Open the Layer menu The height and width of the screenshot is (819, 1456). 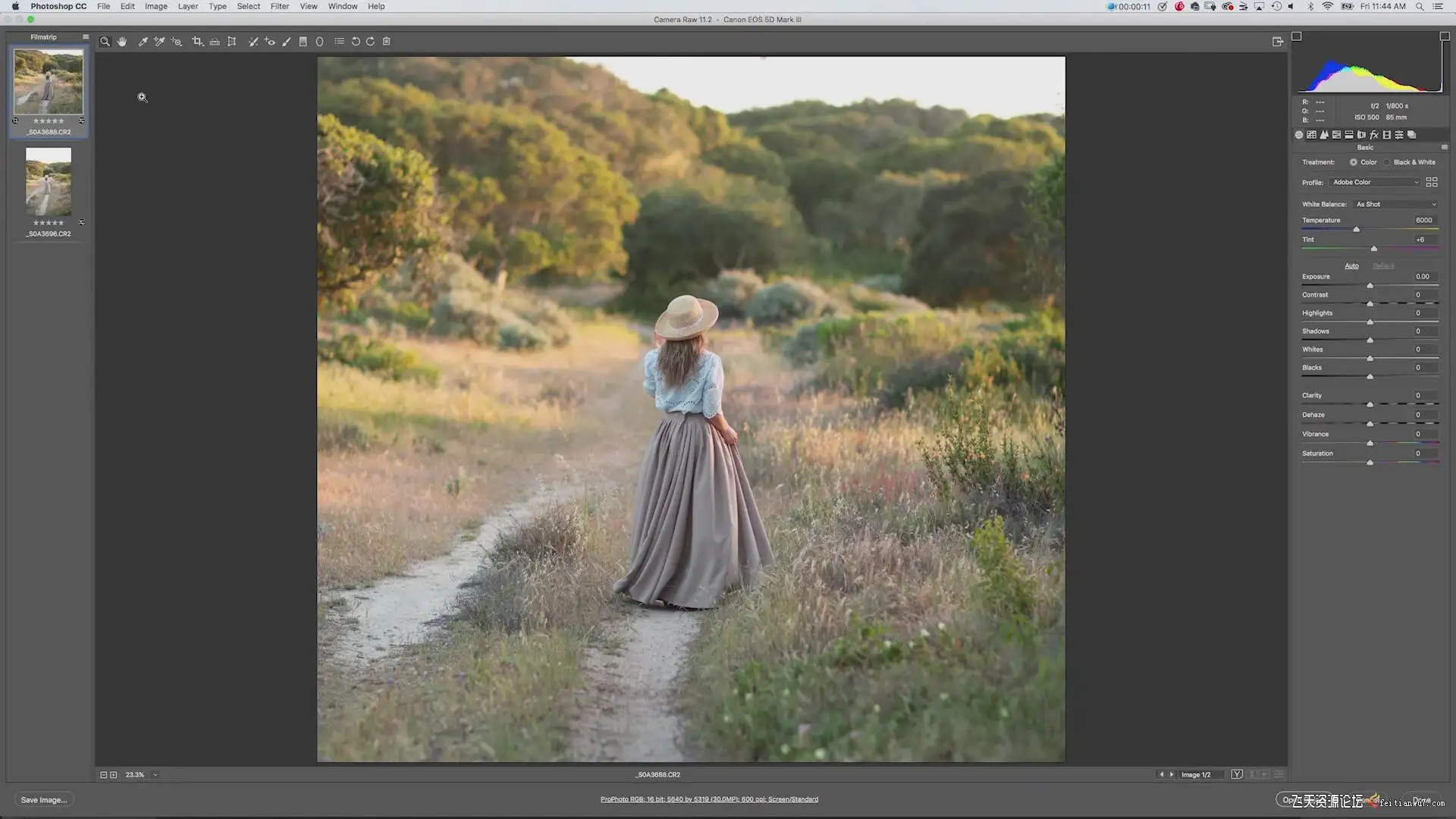click(187, 6)
